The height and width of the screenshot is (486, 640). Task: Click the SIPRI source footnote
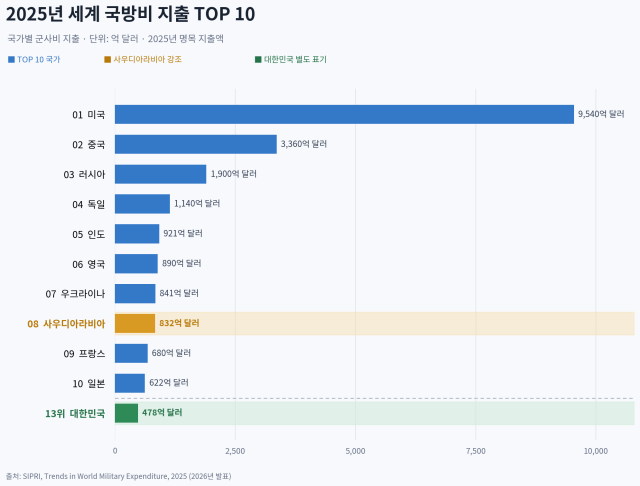(118, 476)
